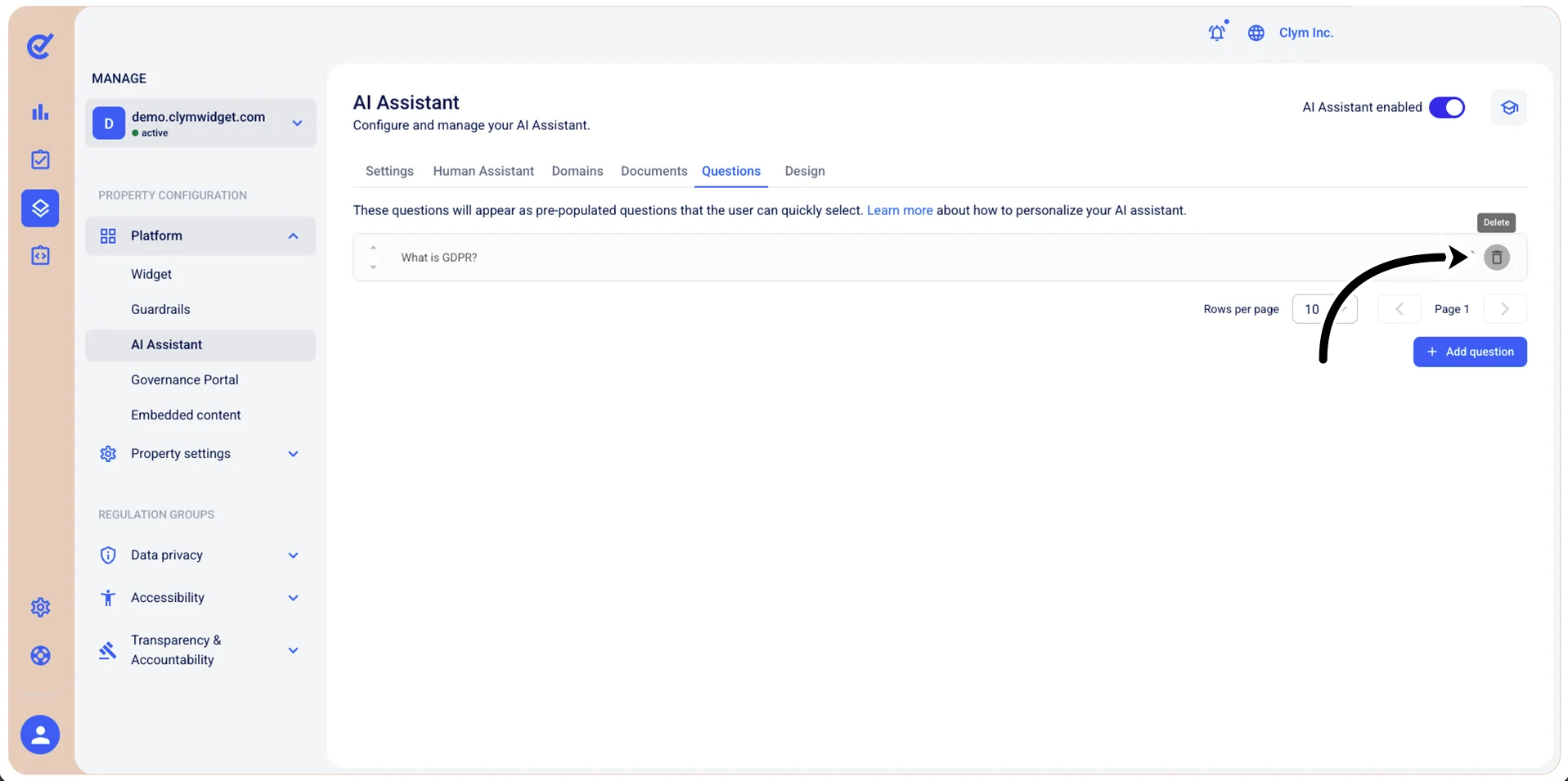Open the Widget menu item
This screenshot has width=1568, height=781.
pos(151,274)
